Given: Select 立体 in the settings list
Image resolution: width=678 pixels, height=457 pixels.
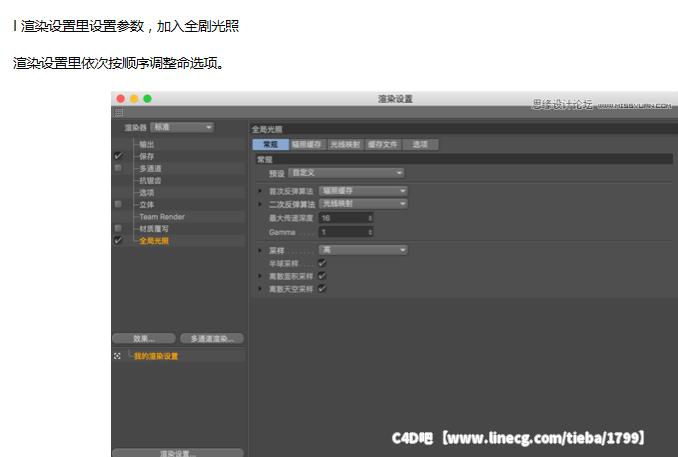Looking at the screenshot, I should (x=147, y=205).
